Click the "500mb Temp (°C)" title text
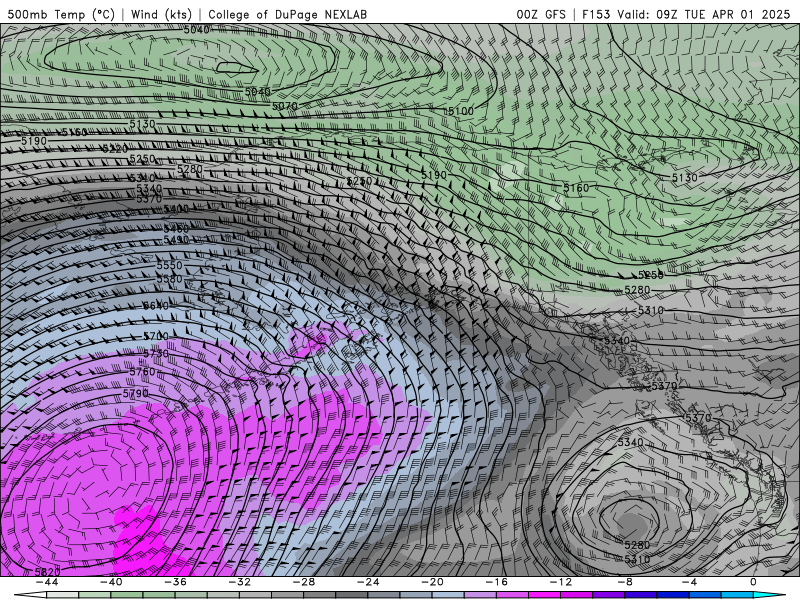Viewport: 800px width, 600px height. pos(61,14)
